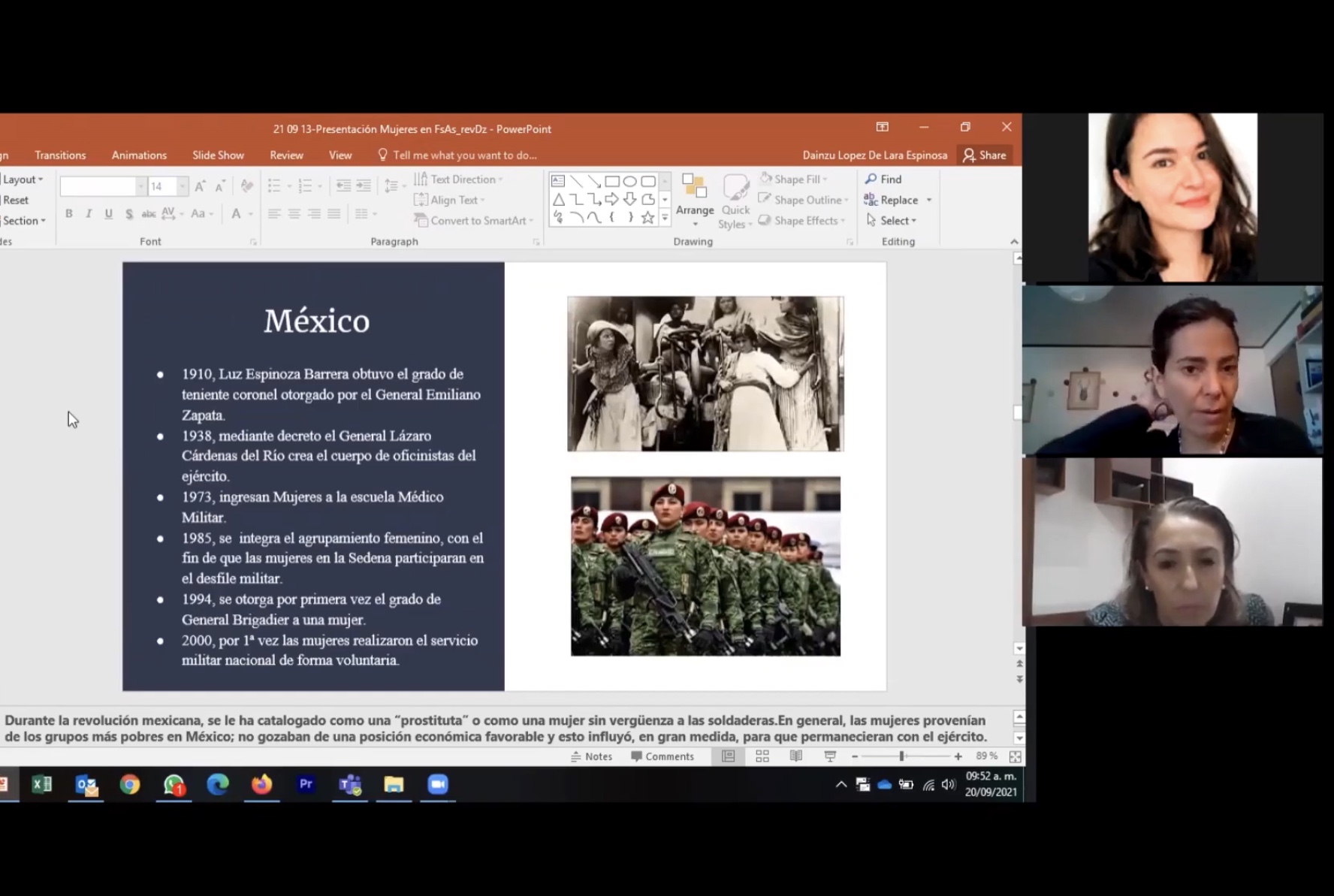The image size is (1334, 896).
Task: Open the Arrange tool in Drawing group
Action: (694, 197)
